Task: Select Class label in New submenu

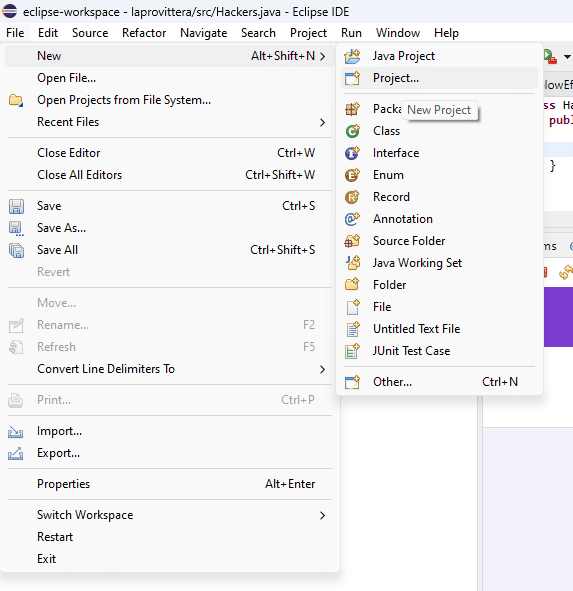Action: point(386,131)
